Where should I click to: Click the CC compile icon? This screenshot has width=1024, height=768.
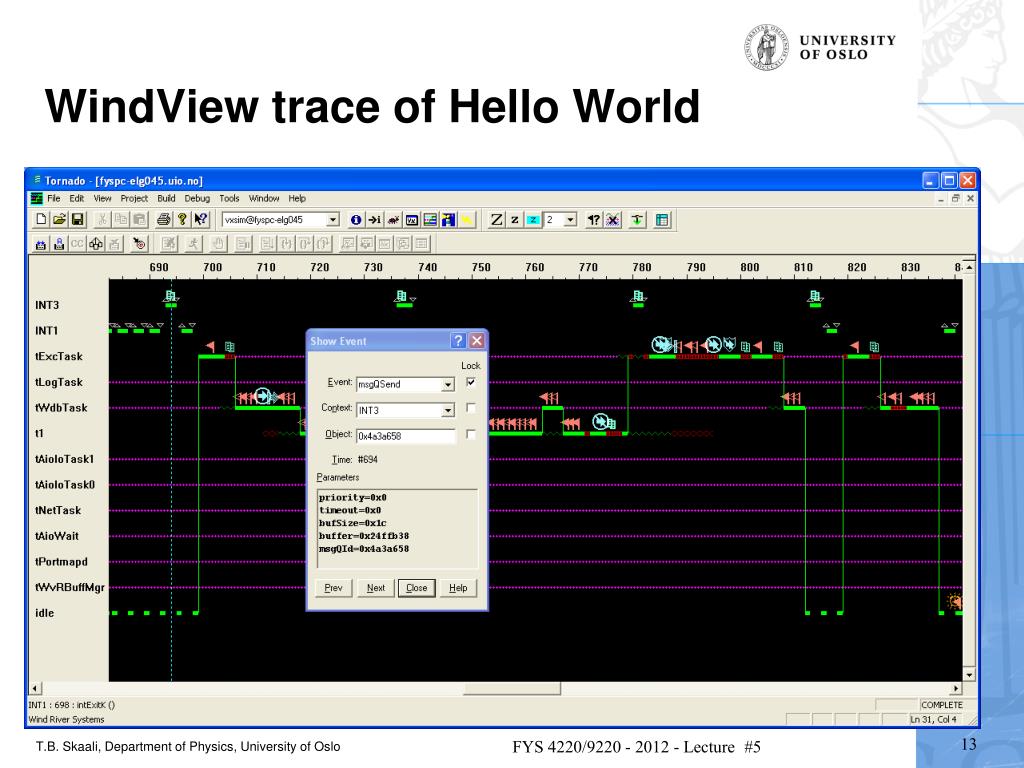tap(77, 244)
